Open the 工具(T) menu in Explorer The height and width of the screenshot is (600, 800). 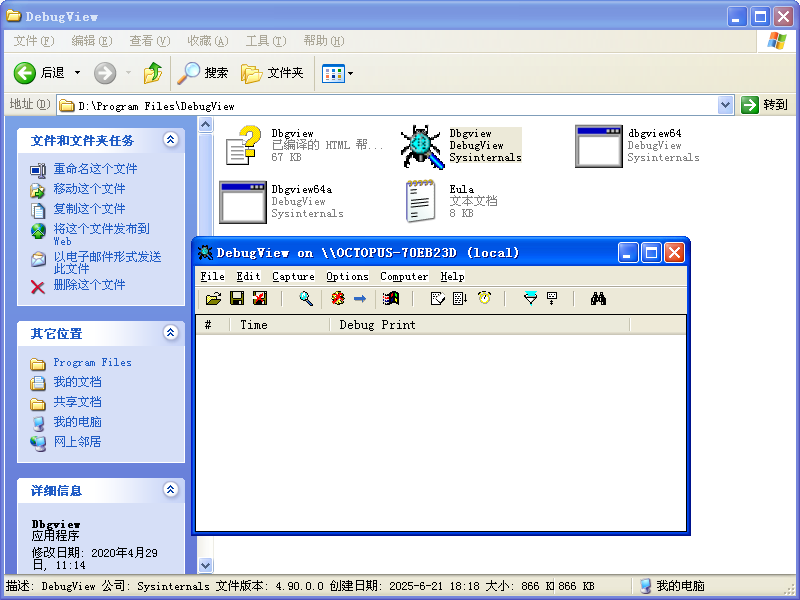(x=266, y=41)
